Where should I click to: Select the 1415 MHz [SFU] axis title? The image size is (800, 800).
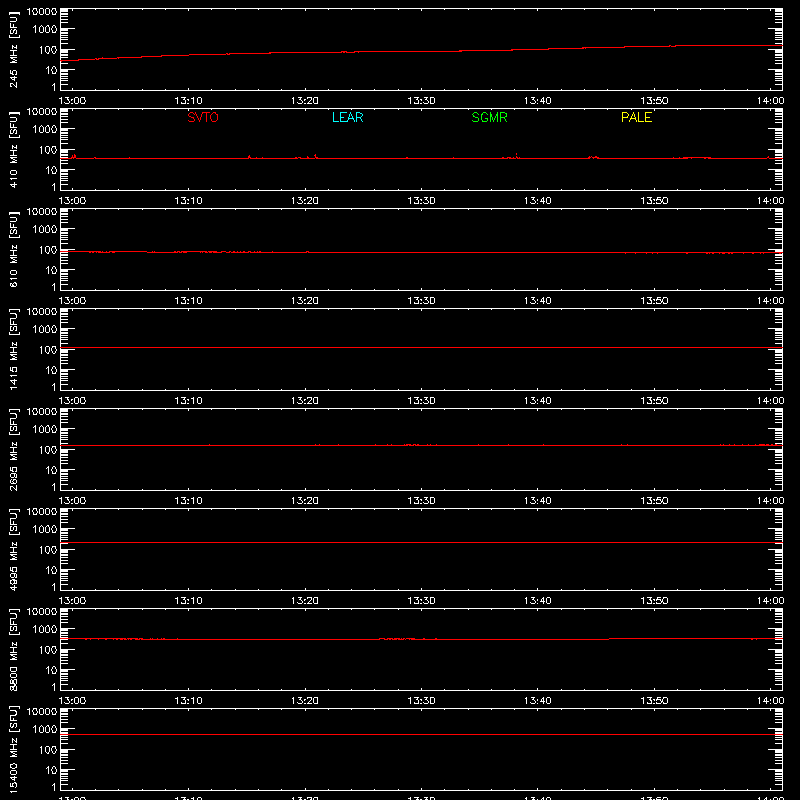[13, 350]
